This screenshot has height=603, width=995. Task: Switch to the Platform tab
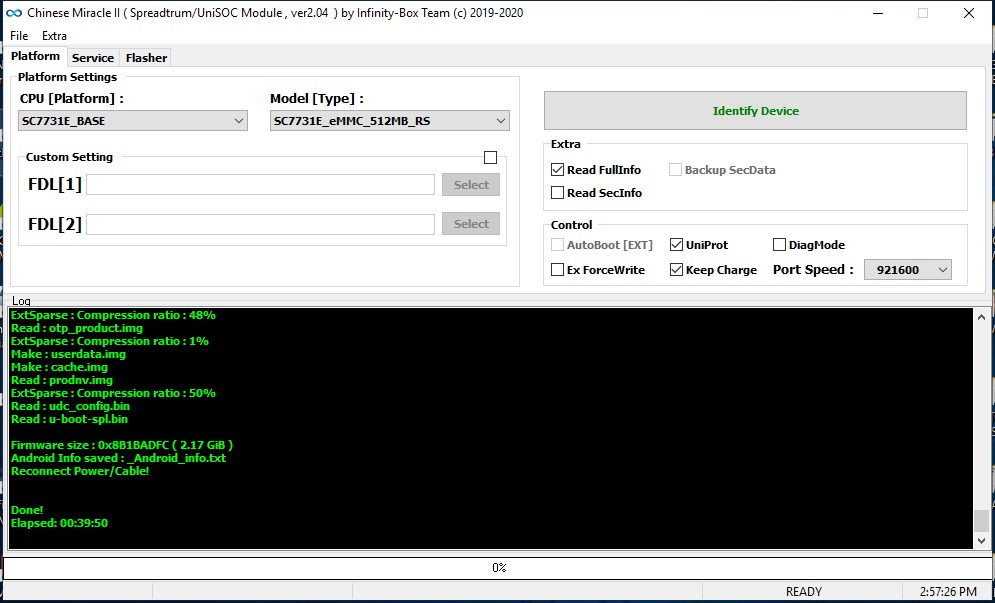coord(36,56)
